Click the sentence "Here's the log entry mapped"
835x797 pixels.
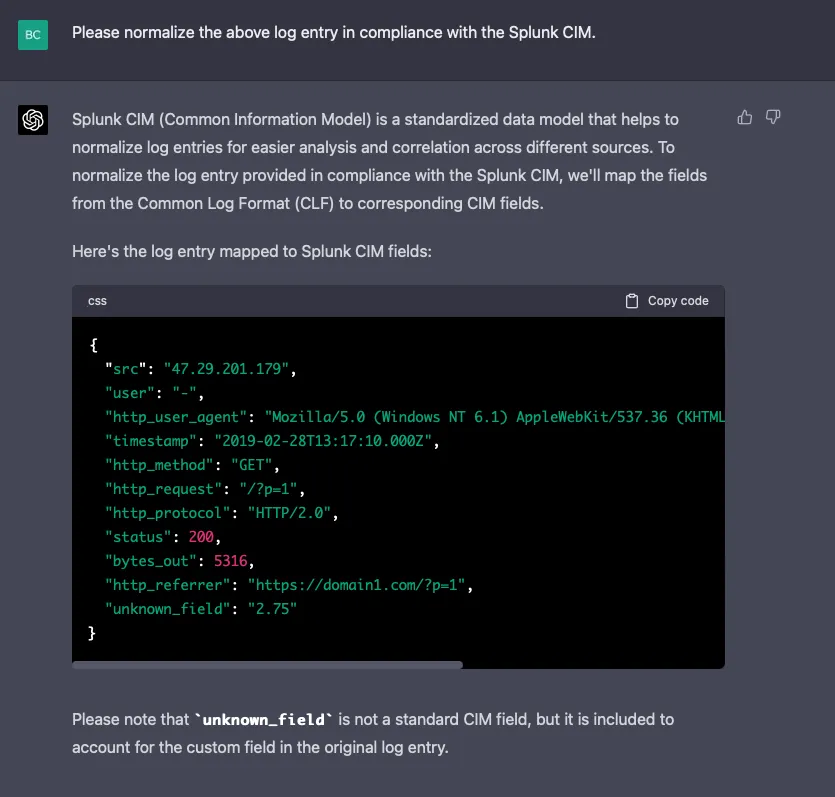pyautogui.click(x=252, y=251)
